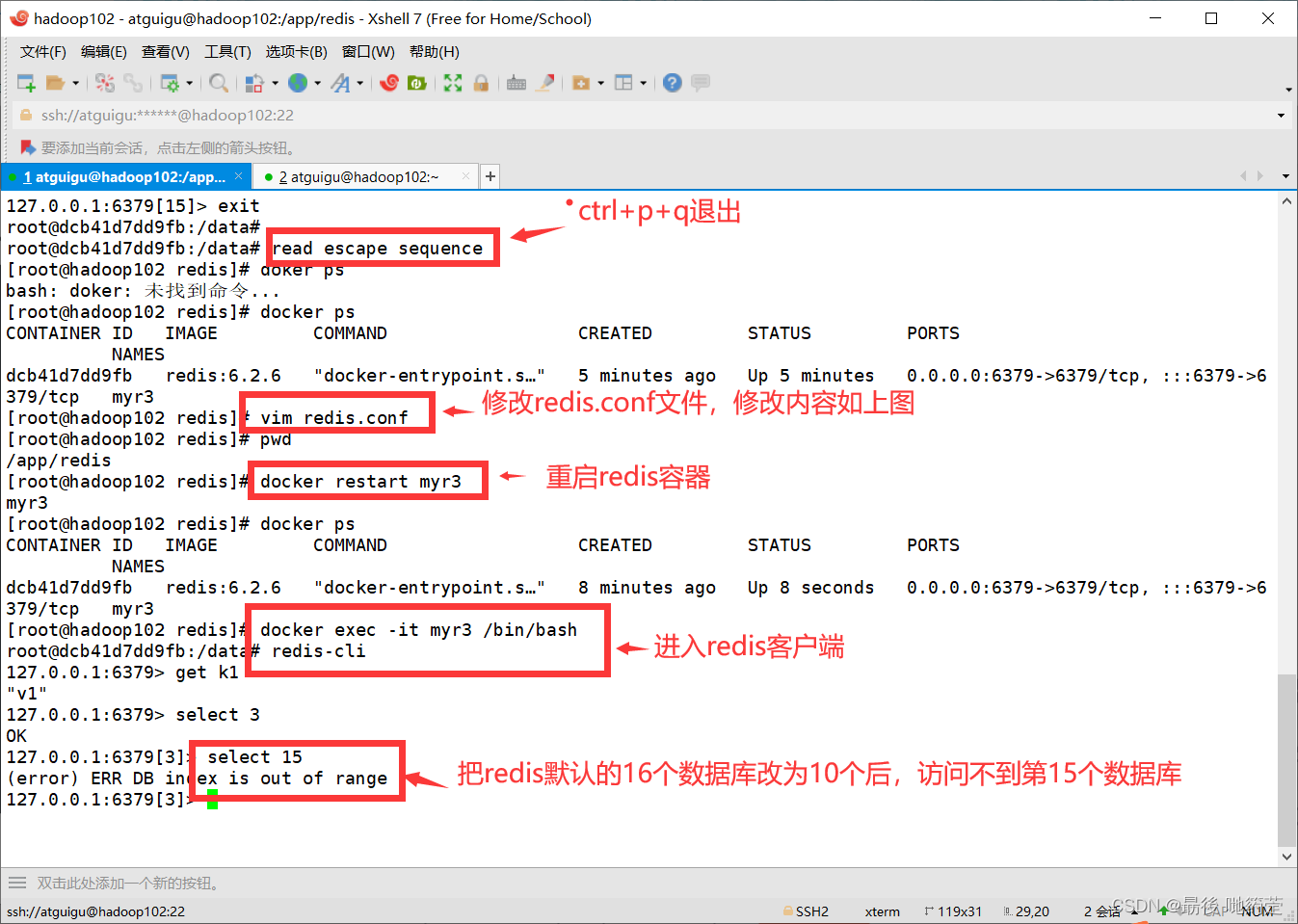Expand the New folder dropdown arrow
This screenshot has width=1298, height=924.
(x=600, y=84)
